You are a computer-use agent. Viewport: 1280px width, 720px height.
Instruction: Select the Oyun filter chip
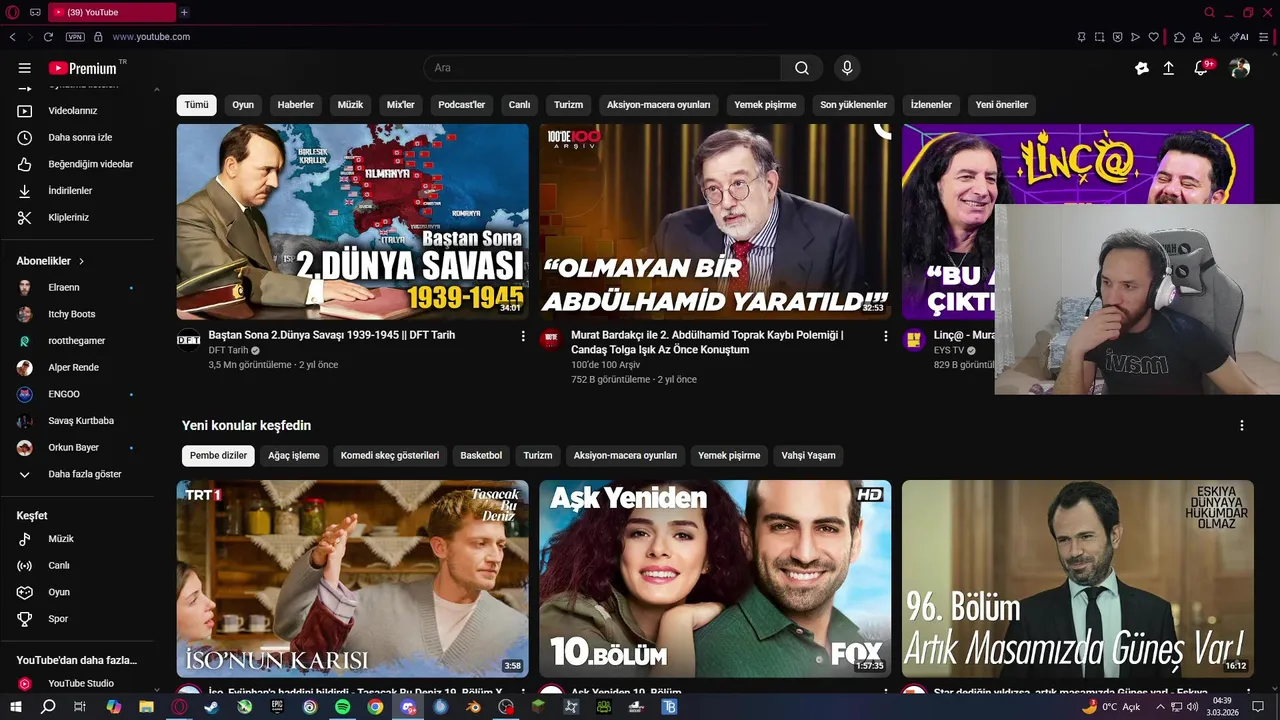pyautogui.click(x=243, y=104)
